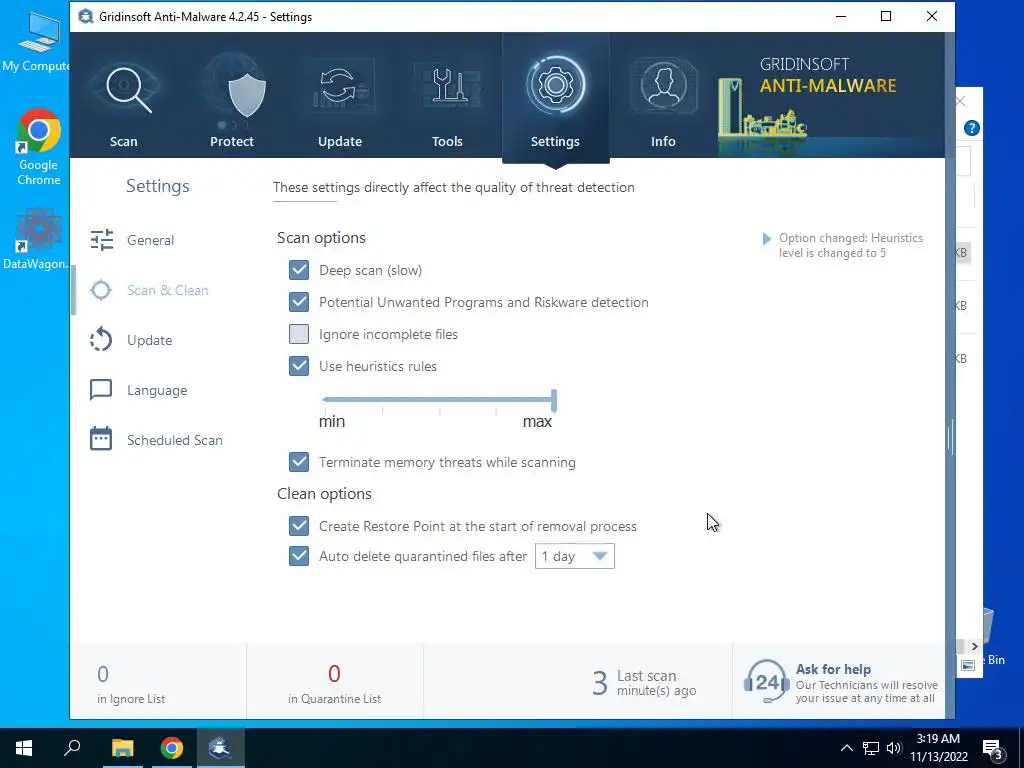Click background window scroll right arrow
The height and width of the screenshot is (768, 1024).
pos(974,647)
